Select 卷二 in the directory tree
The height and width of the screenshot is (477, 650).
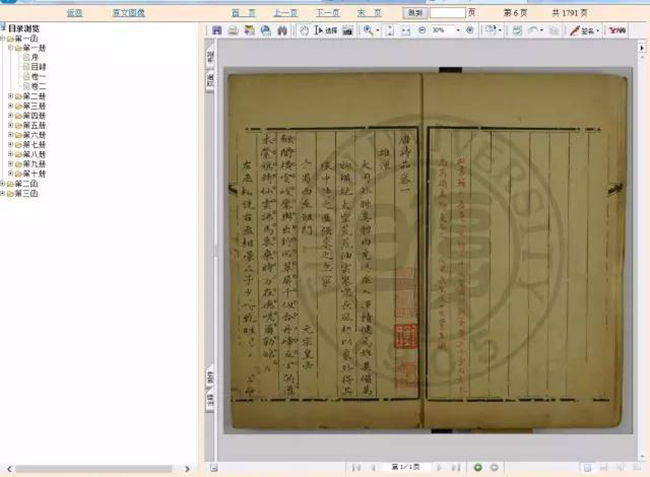coord(39,86)
